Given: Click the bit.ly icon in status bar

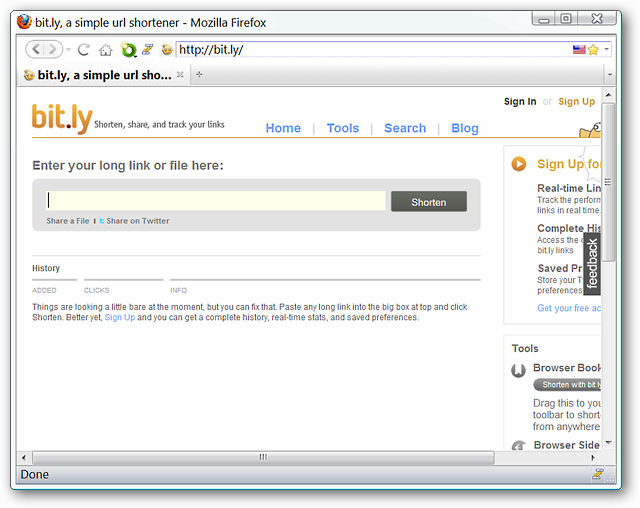Looking at the screenshot, I should click(598, 474).
